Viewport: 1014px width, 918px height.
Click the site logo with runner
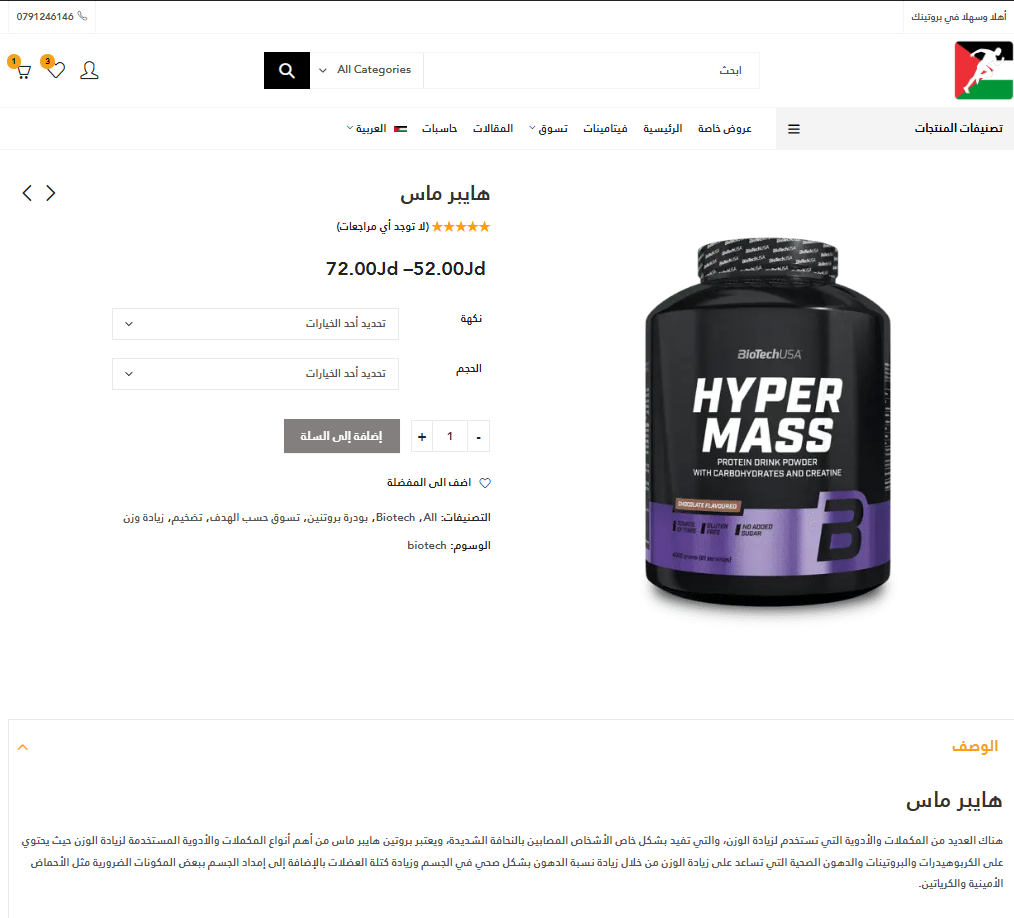pos(983,70)
